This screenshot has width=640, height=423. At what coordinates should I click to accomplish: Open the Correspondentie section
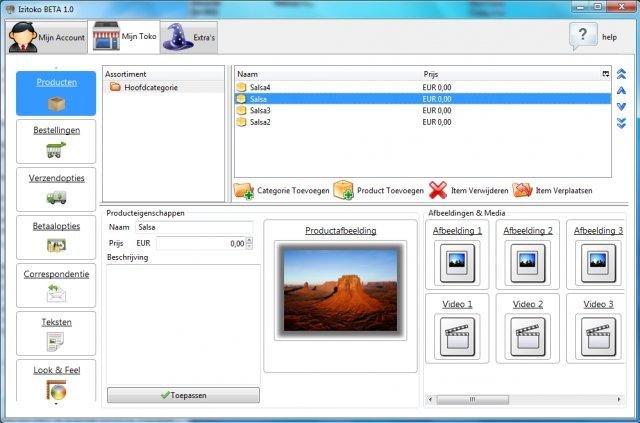click(x=56, y=285)
